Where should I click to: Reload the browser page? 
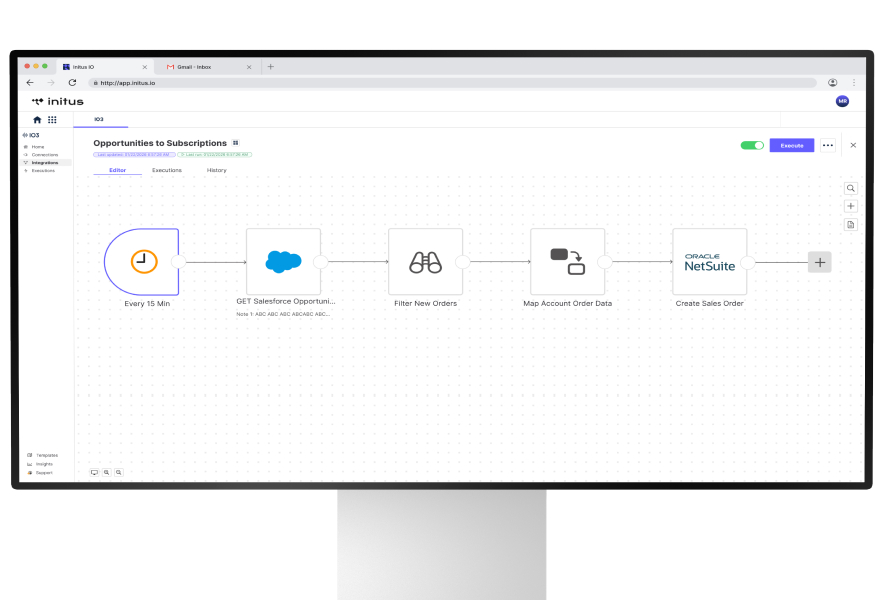pyautogui.click(x=72, y=83)
